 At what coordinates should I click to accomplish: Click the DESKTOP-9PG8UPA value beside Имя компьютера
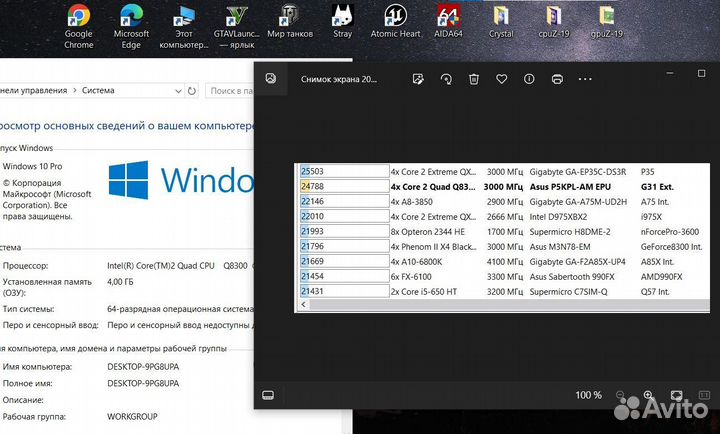coord(143,367)
